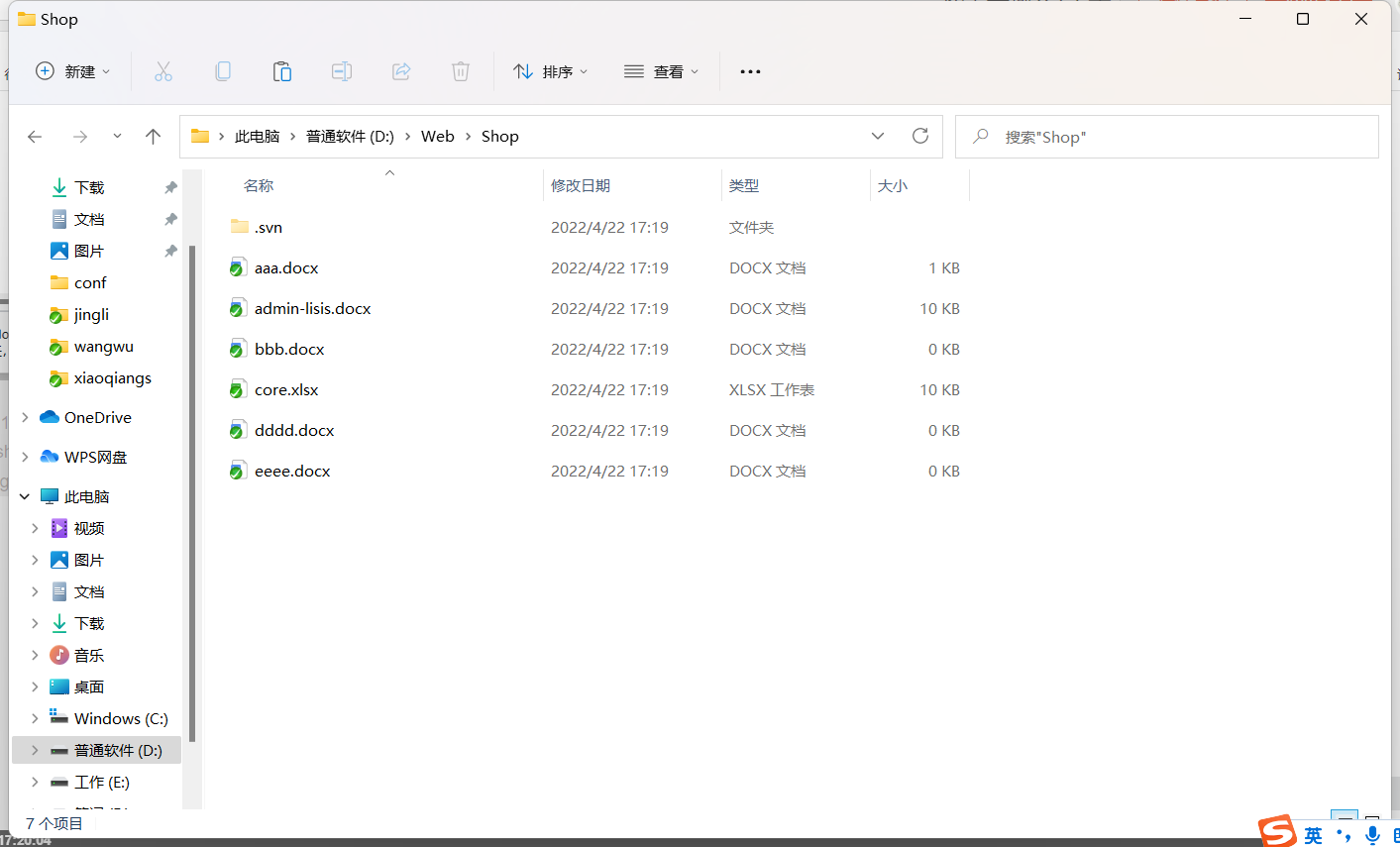Open the recent locations dropdown arrow
This screenshot has height=847, width=1400.
117,137
